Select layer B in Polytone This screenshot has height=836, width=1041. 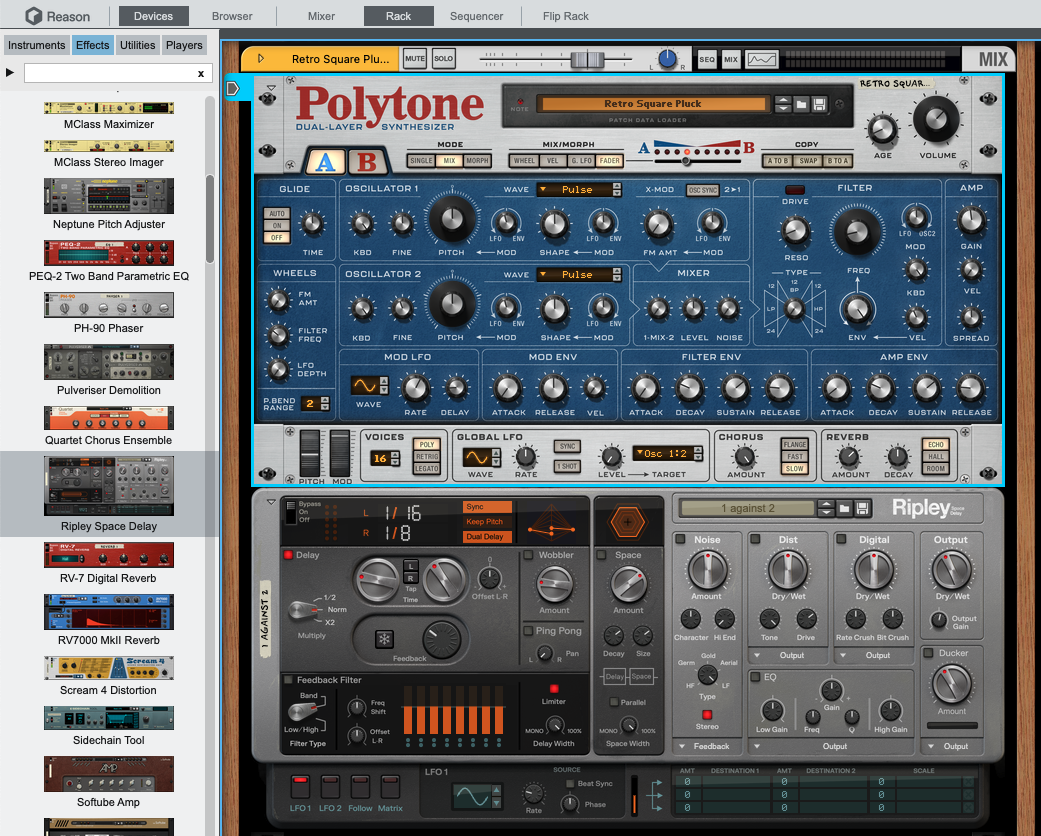(366, 161)
